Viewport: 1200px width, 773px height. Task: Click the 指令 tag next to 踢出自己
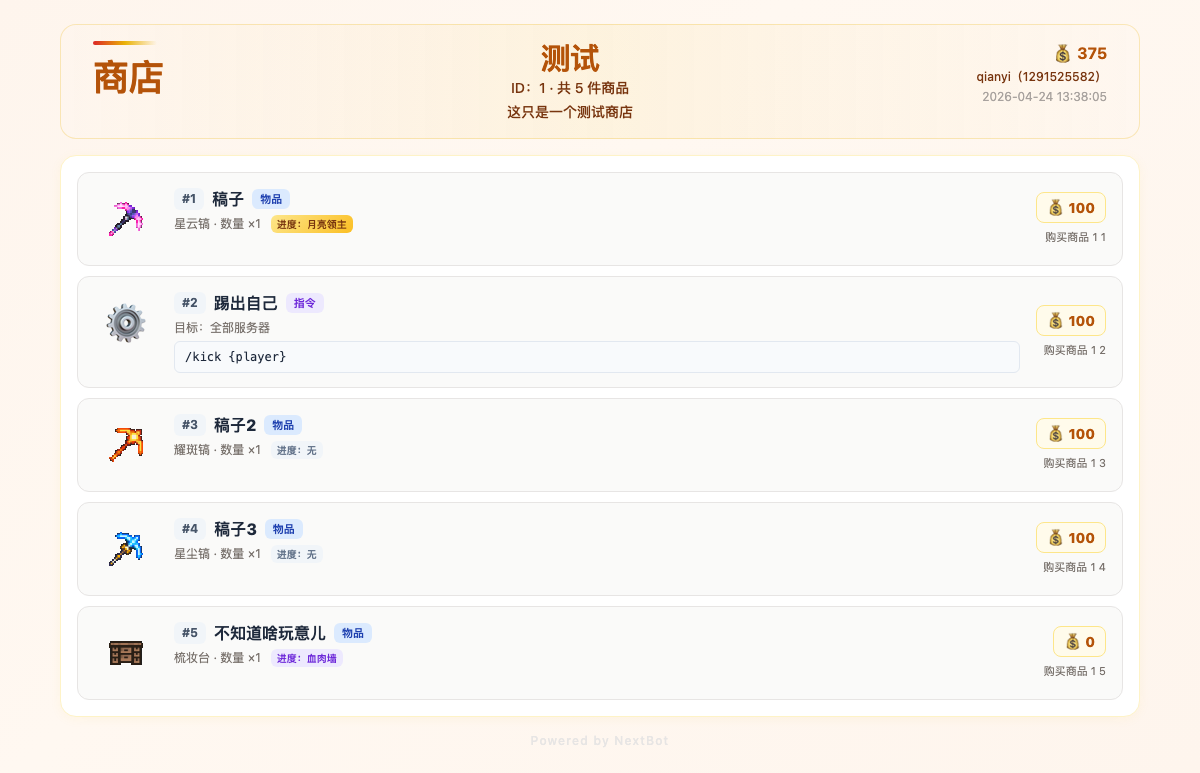click(305, 303)
